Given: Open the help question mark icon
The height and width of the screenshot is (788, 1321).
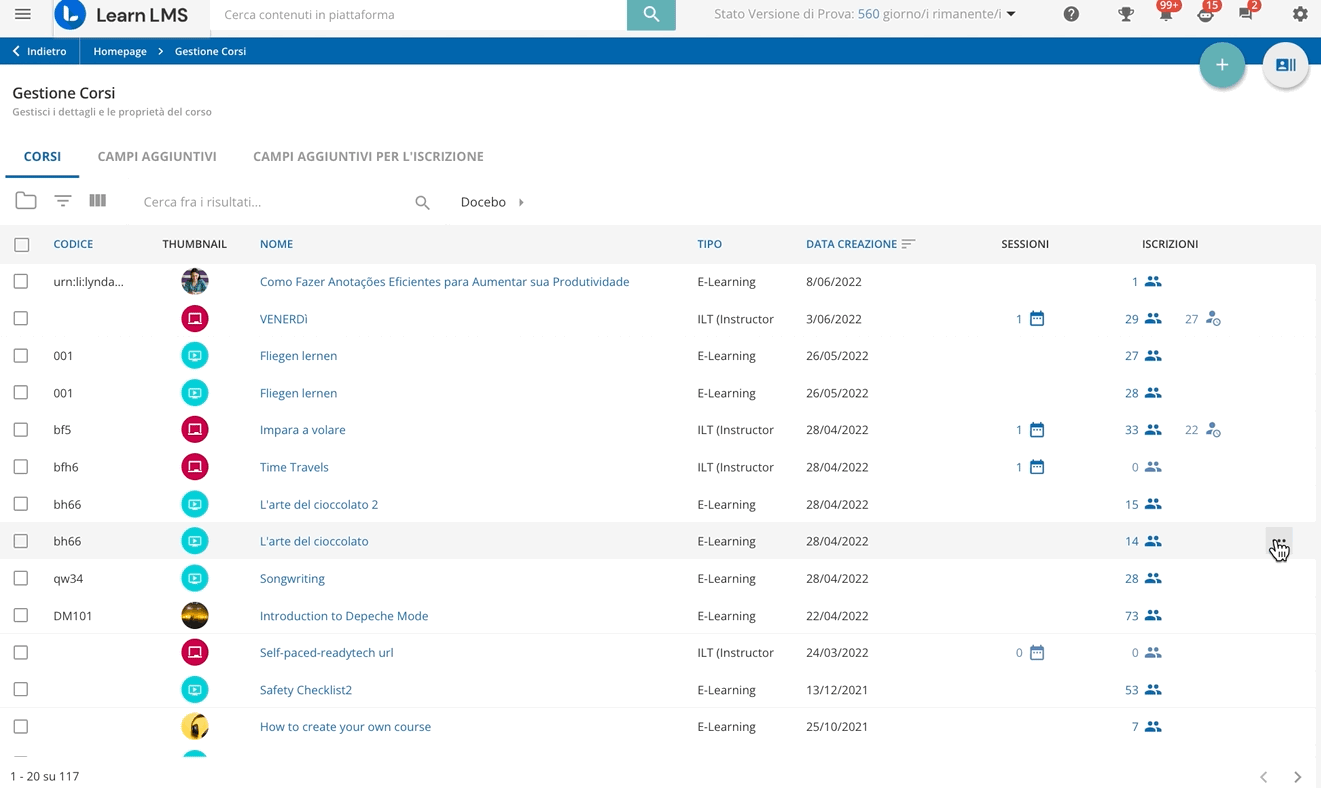Looking at the screenshot, I should click(x=1071, y=14).
